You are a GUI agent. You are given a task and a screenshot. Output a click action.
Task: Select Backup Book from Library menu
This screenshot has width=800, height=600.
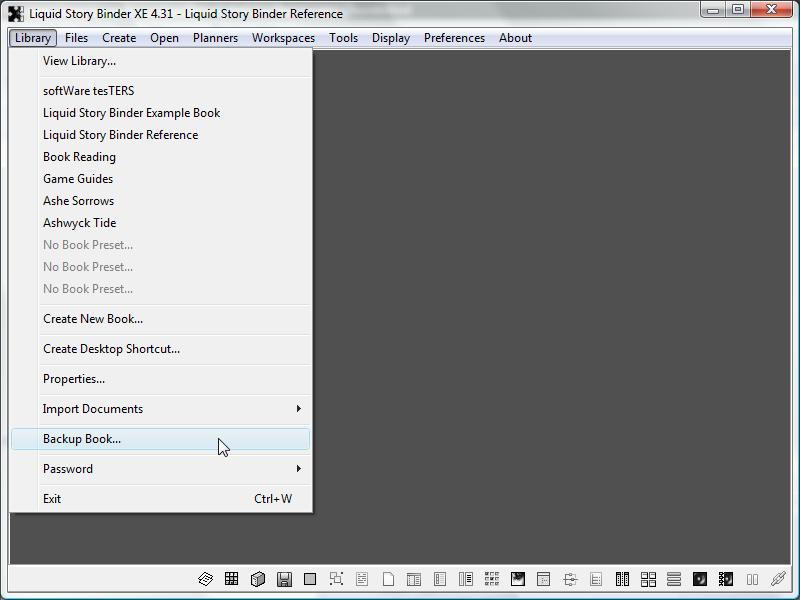[x=82, y=439]
